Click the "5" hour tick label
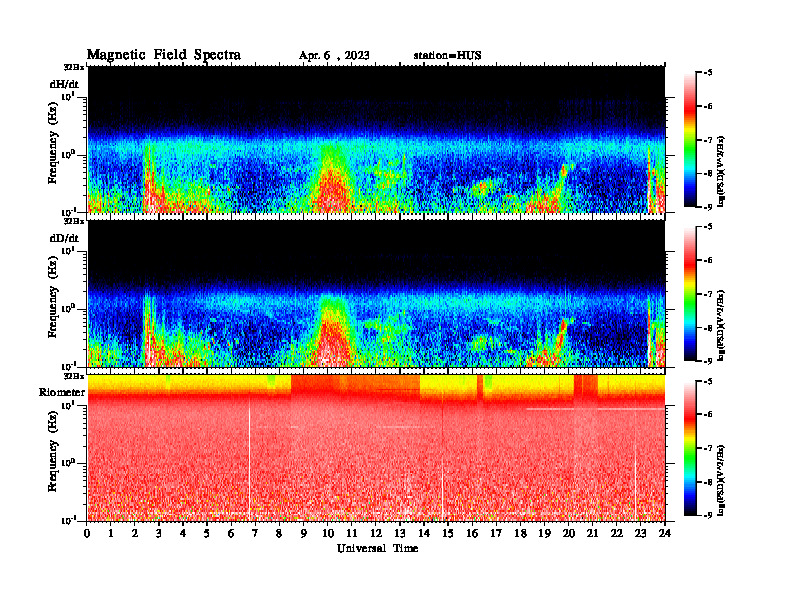 click(x=207, y=533)
